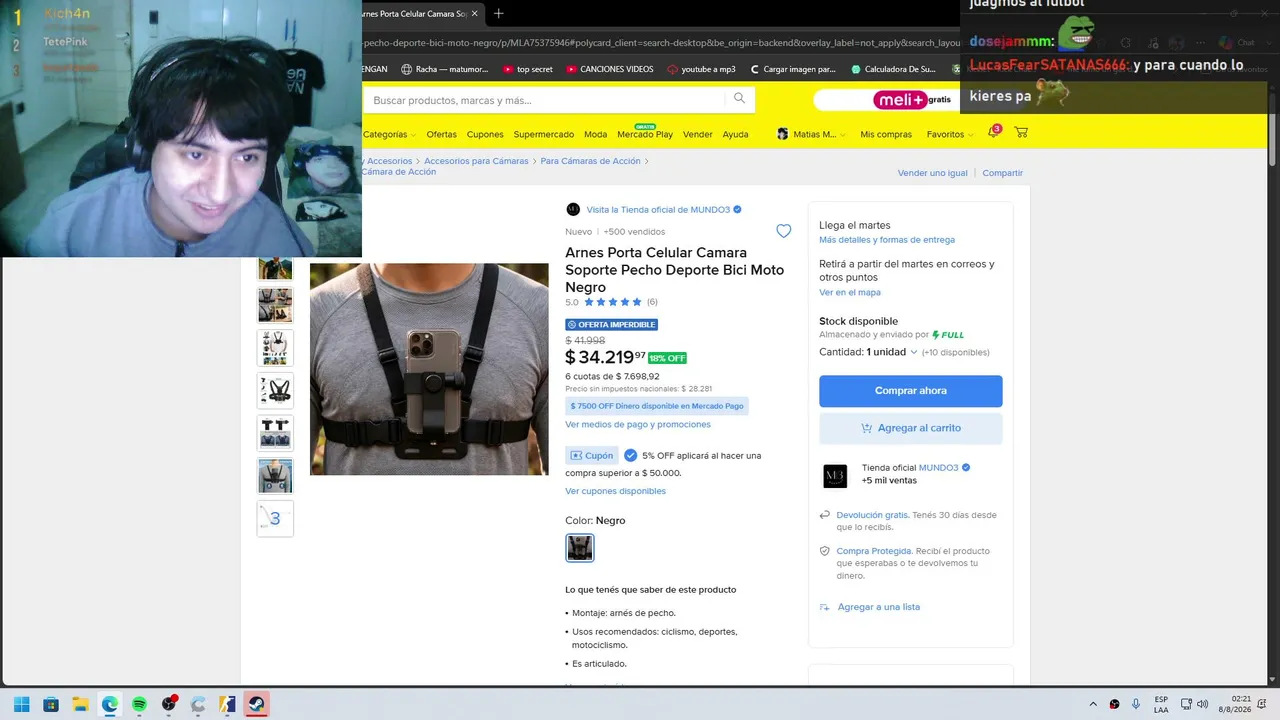Open the CANCIONES VIDEOS bookmark
Screen dimensions: 1280x720
pyautogui.click(x=610, y=69)
